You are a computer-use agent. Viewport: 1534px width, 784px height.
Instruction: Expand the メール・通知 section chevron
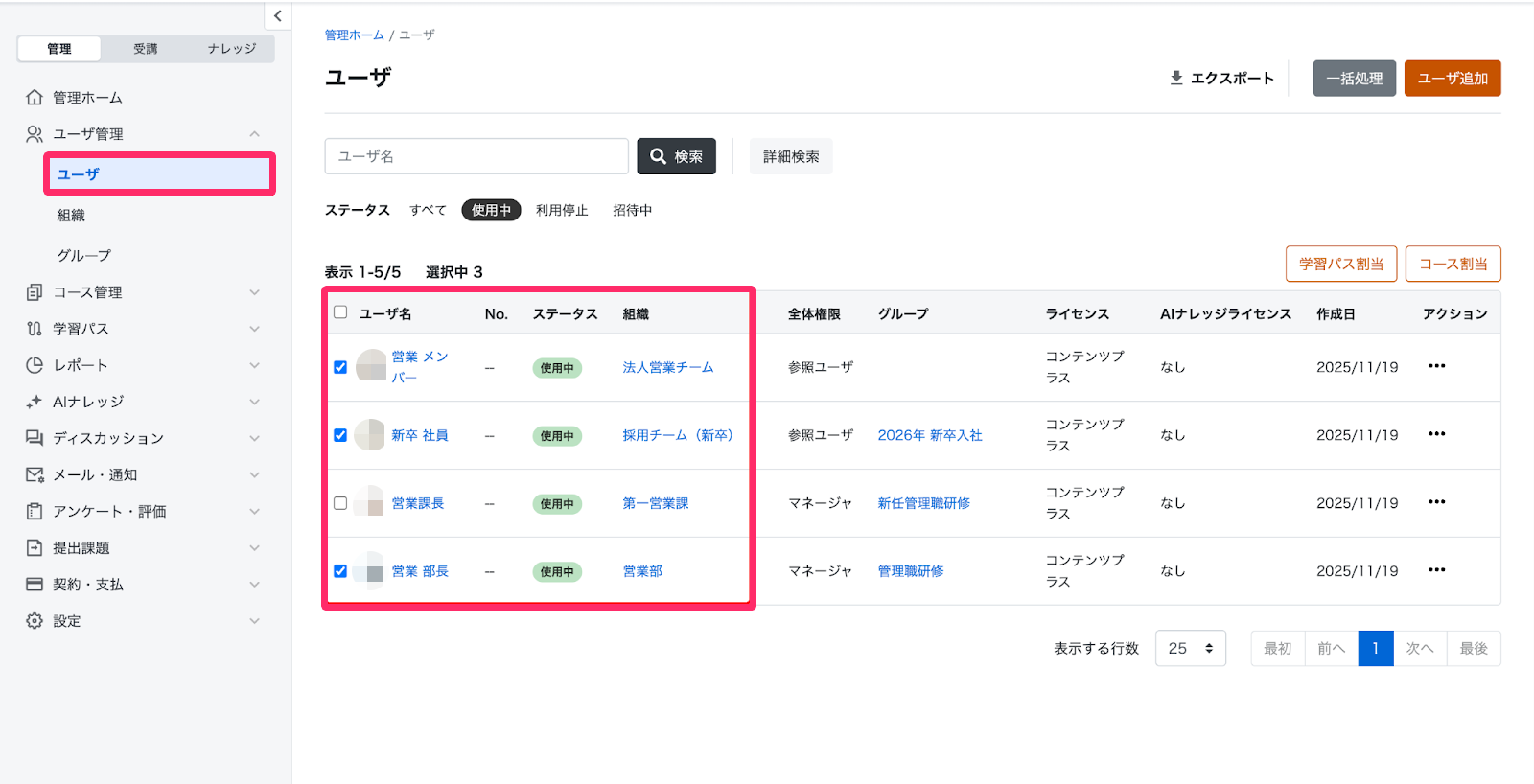254,474
